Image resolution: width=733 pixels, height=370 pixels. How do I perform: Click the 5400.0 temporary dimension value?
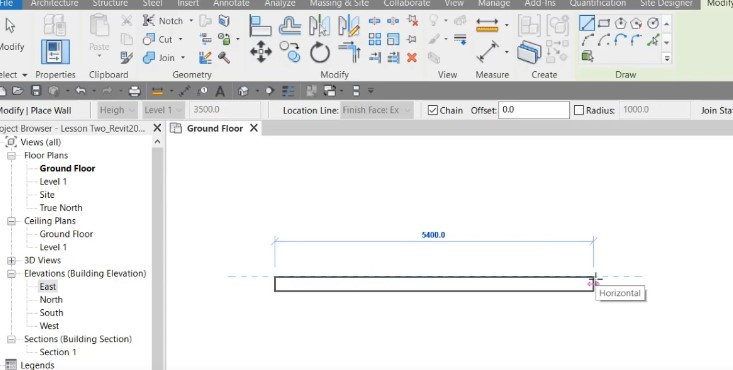coord(433,235)
